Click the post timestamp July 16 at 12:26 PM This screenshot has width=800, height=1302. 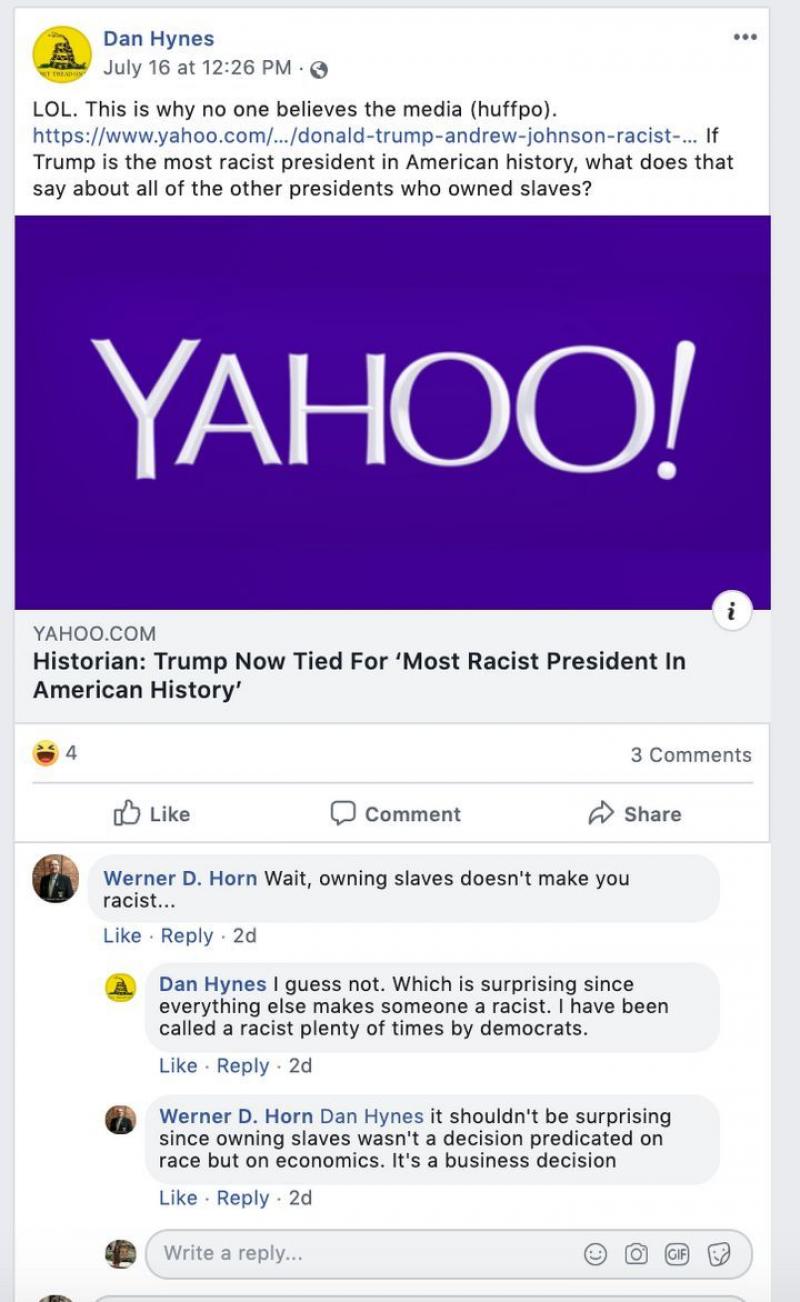197,69
